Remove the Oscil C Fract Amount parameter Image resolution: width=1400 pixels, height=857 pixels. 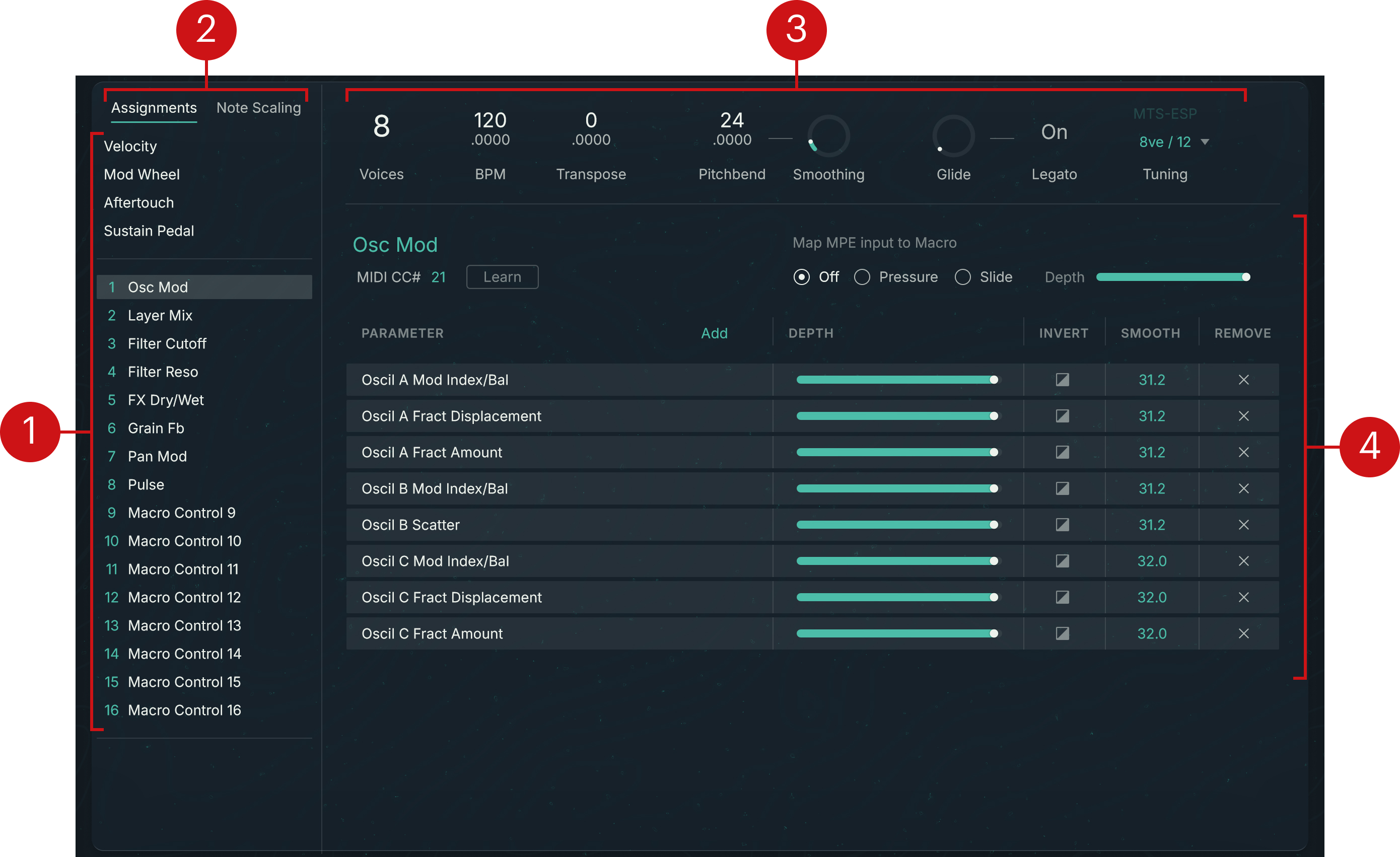pyautogui.click(x=1243, y=633)
